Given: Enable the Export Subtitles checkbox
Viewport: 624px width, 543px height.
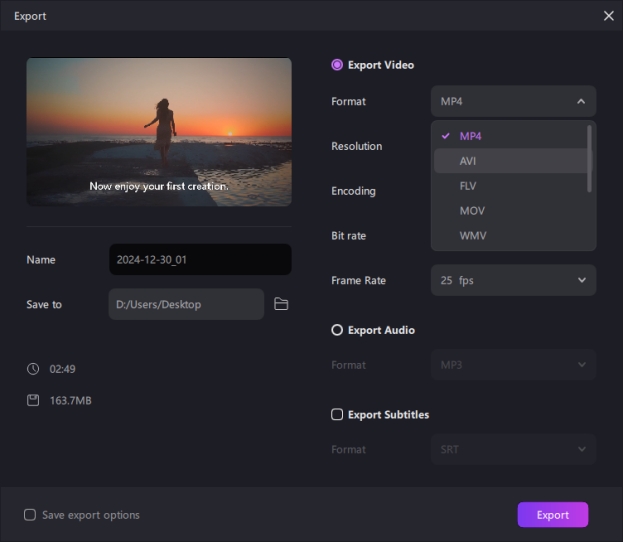Looking at the screenshot, I should [x=337, y=415].
